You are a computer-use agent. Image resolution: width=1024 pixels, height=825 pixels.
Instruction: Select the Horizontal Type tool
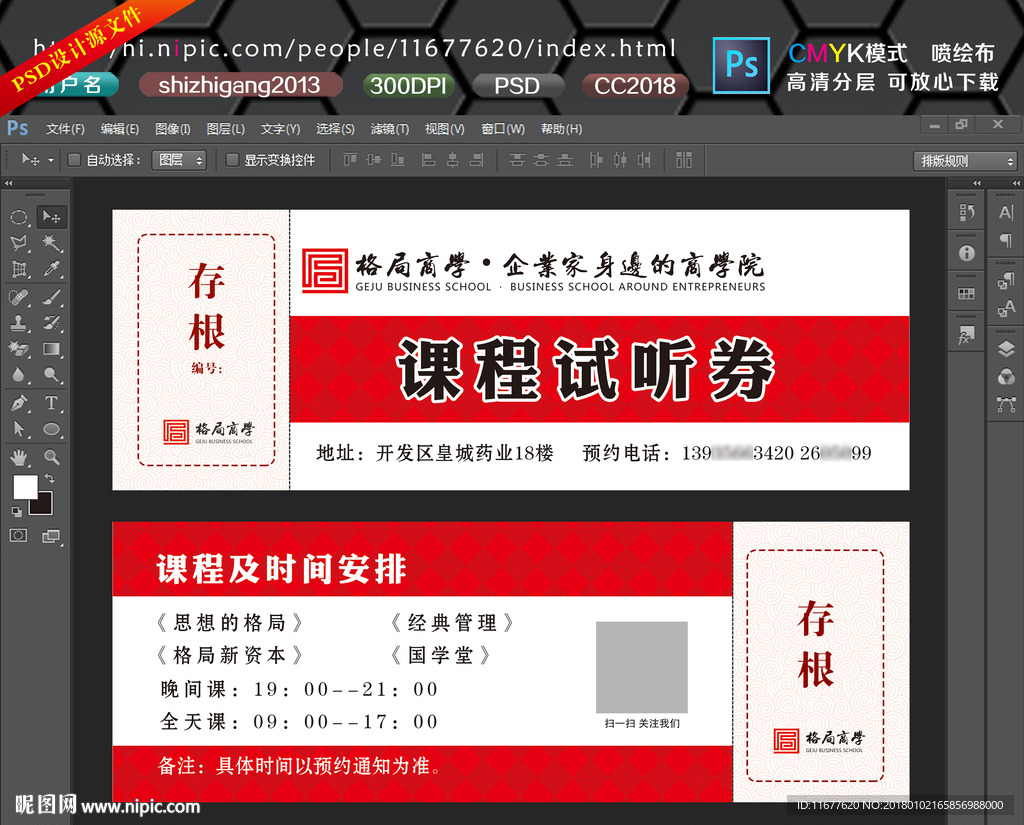[51, 403]
